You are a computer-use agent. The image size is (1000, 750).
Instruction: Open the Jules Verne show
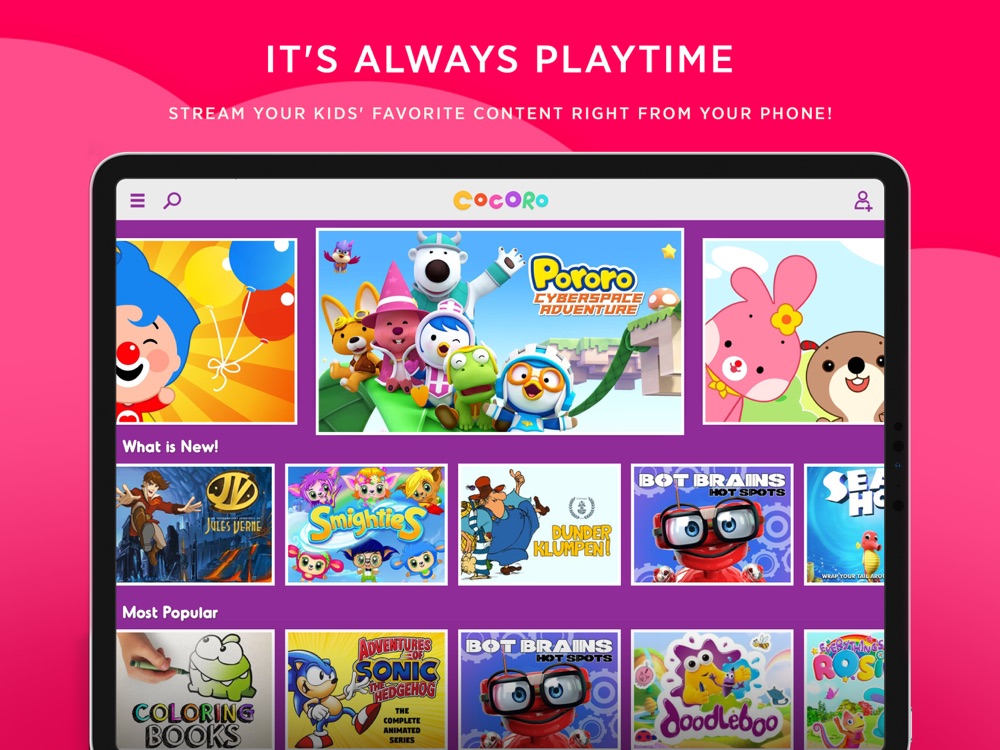195,524
